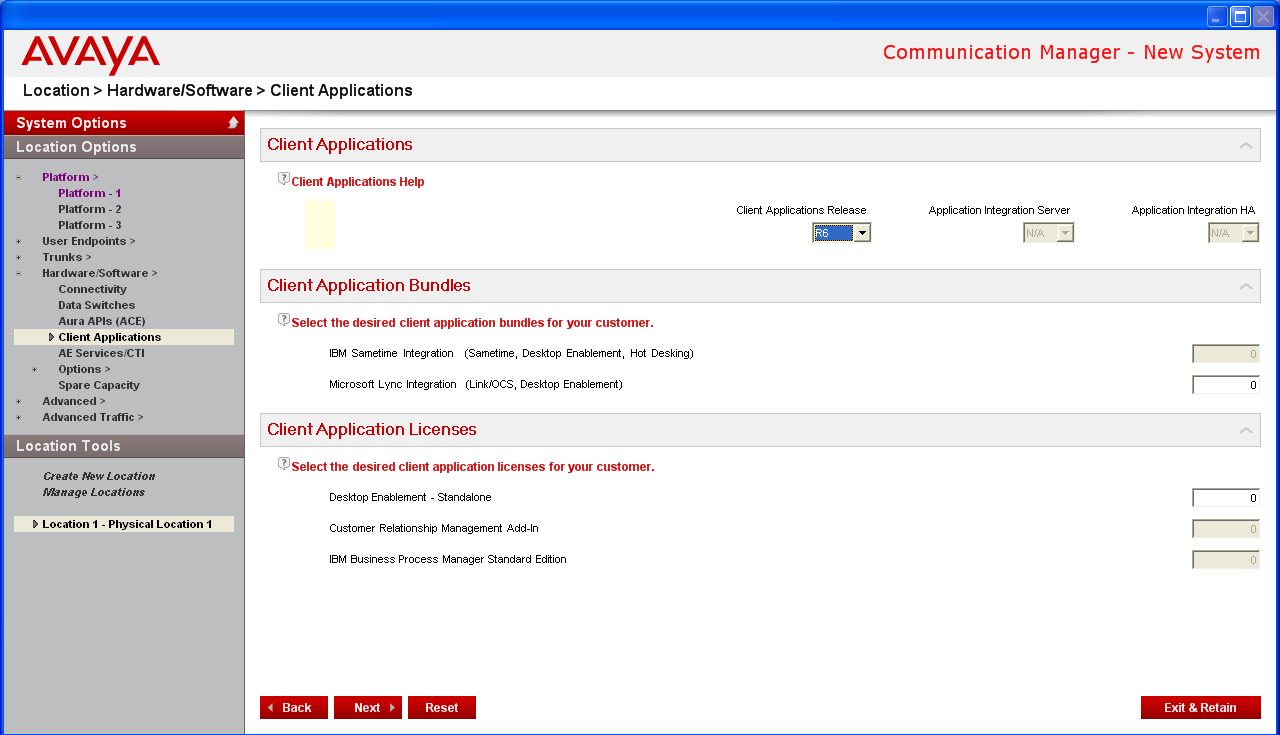
Task: Open Client Applications Help question icon
Action: click(x=284, y=179)
